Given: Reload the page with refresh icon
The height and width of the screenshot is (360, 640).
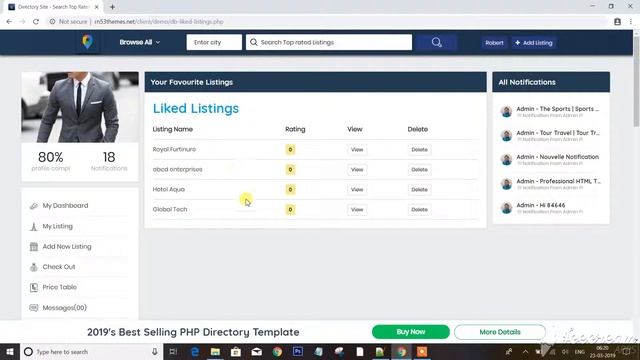Looking at the screenshot, I should pyautogui.click(x=36, y=22).
